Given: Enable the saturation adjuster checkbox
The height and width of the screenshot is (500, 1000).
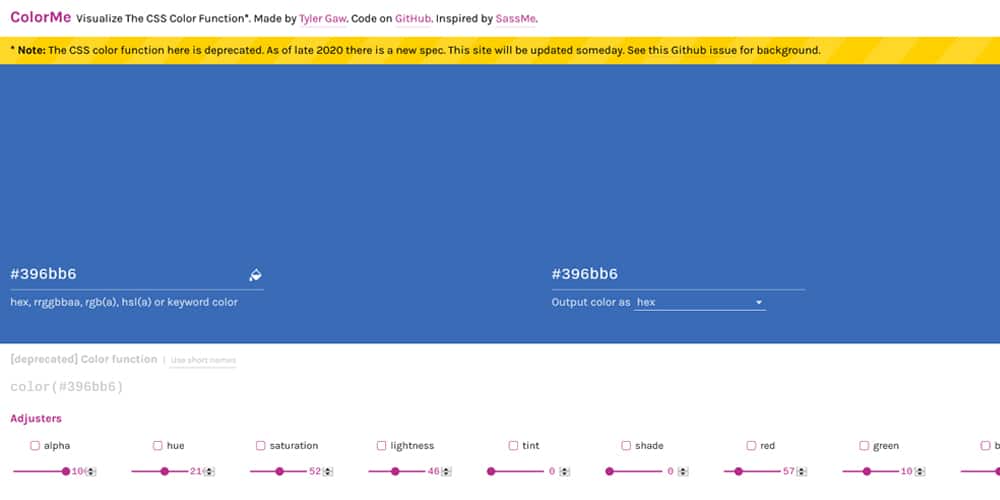Looking at the screenshot, I should tap(260, 446).
